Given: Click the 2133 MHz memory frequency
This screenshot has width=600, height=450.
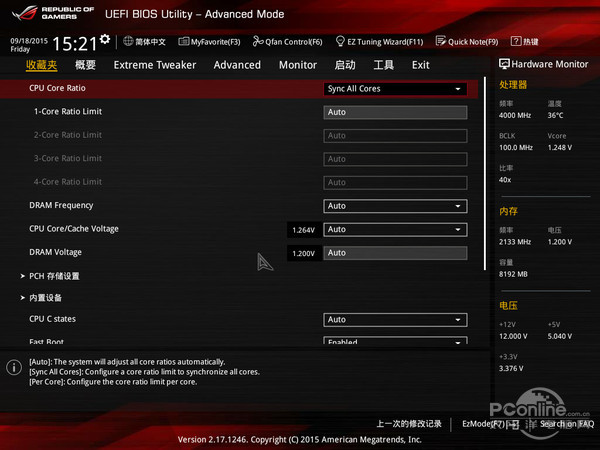Looking at the screenshot, I should [515, 242].
